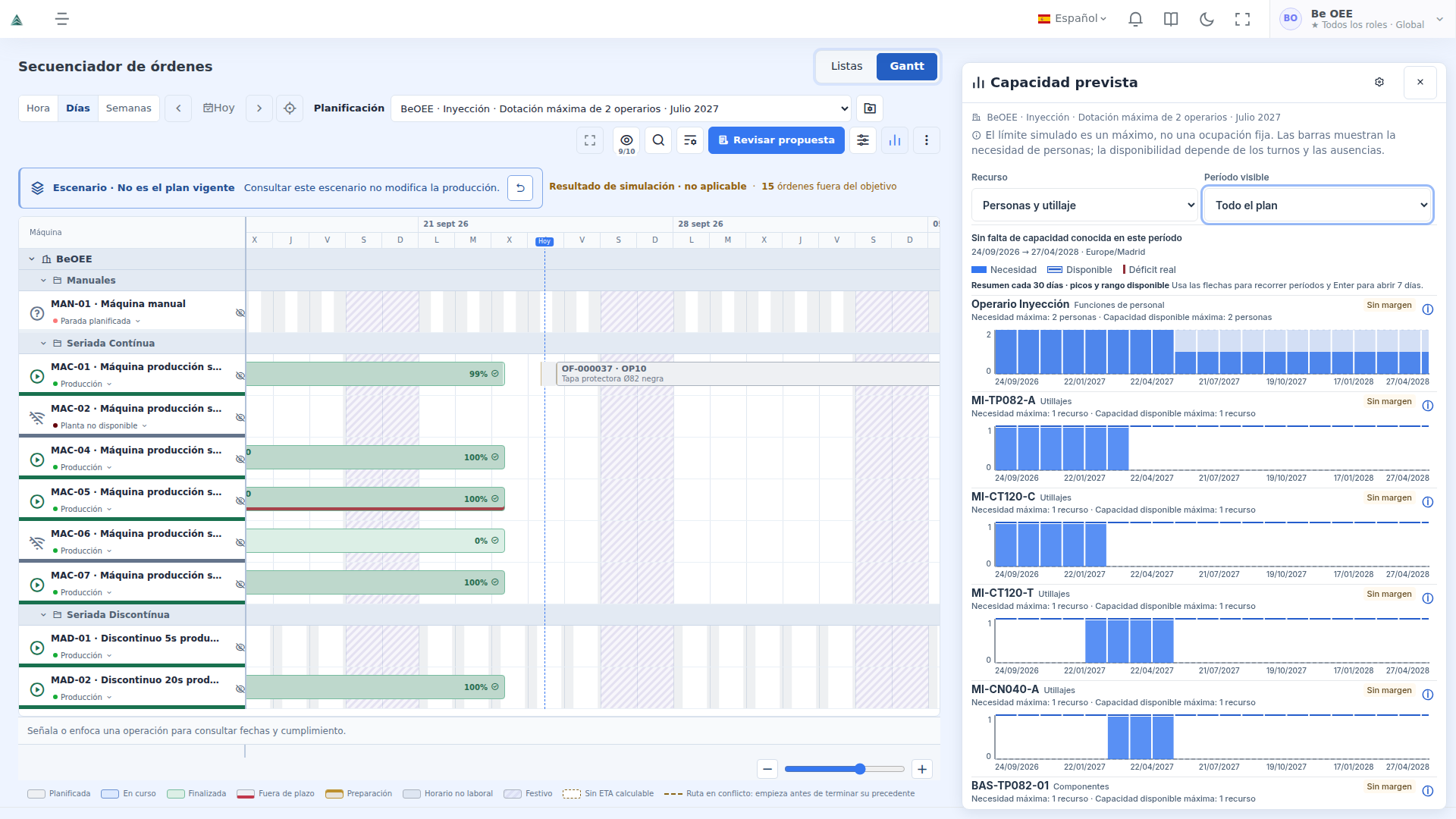The image size is (1456, 819).
Task: Open Español language selector
Action: pos(1072,18)
